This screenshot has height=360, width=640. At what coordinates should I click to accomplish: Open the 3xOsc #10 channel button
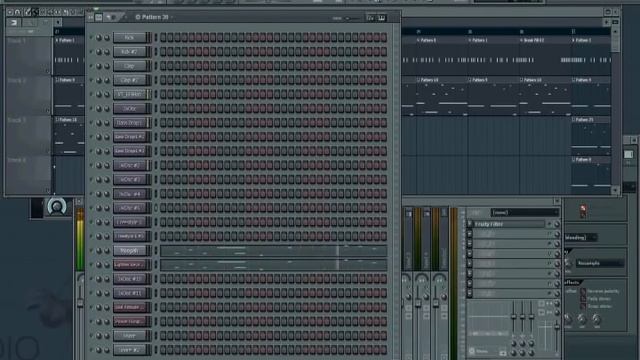pos(130,279)
